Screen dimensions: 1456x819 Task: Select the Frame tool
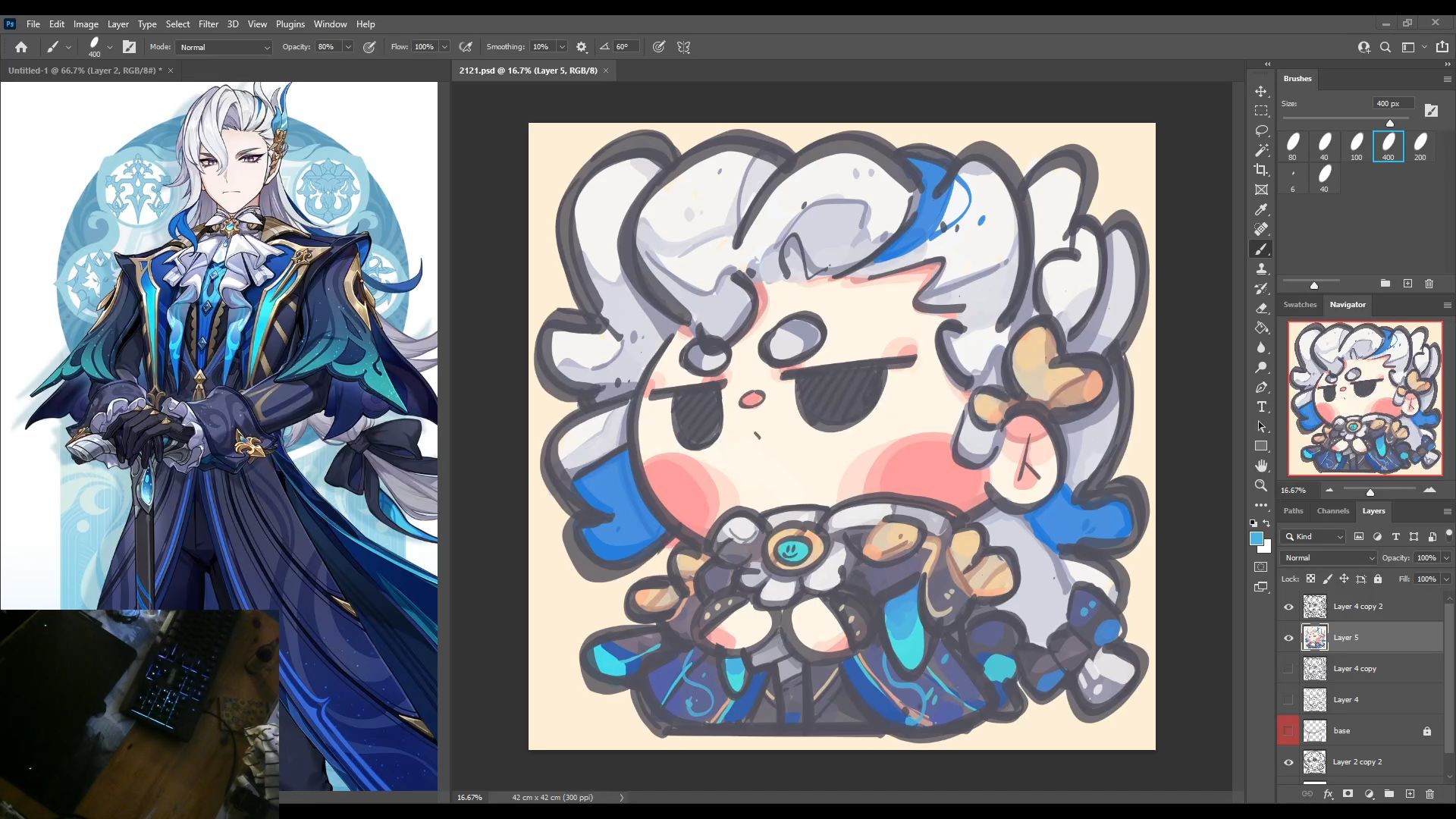(x=1261, y=190)
